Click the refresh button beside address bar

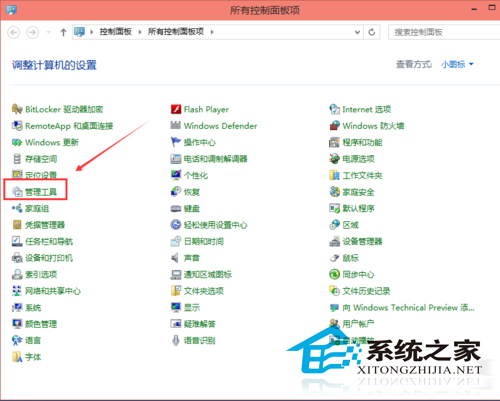point(372,32)
